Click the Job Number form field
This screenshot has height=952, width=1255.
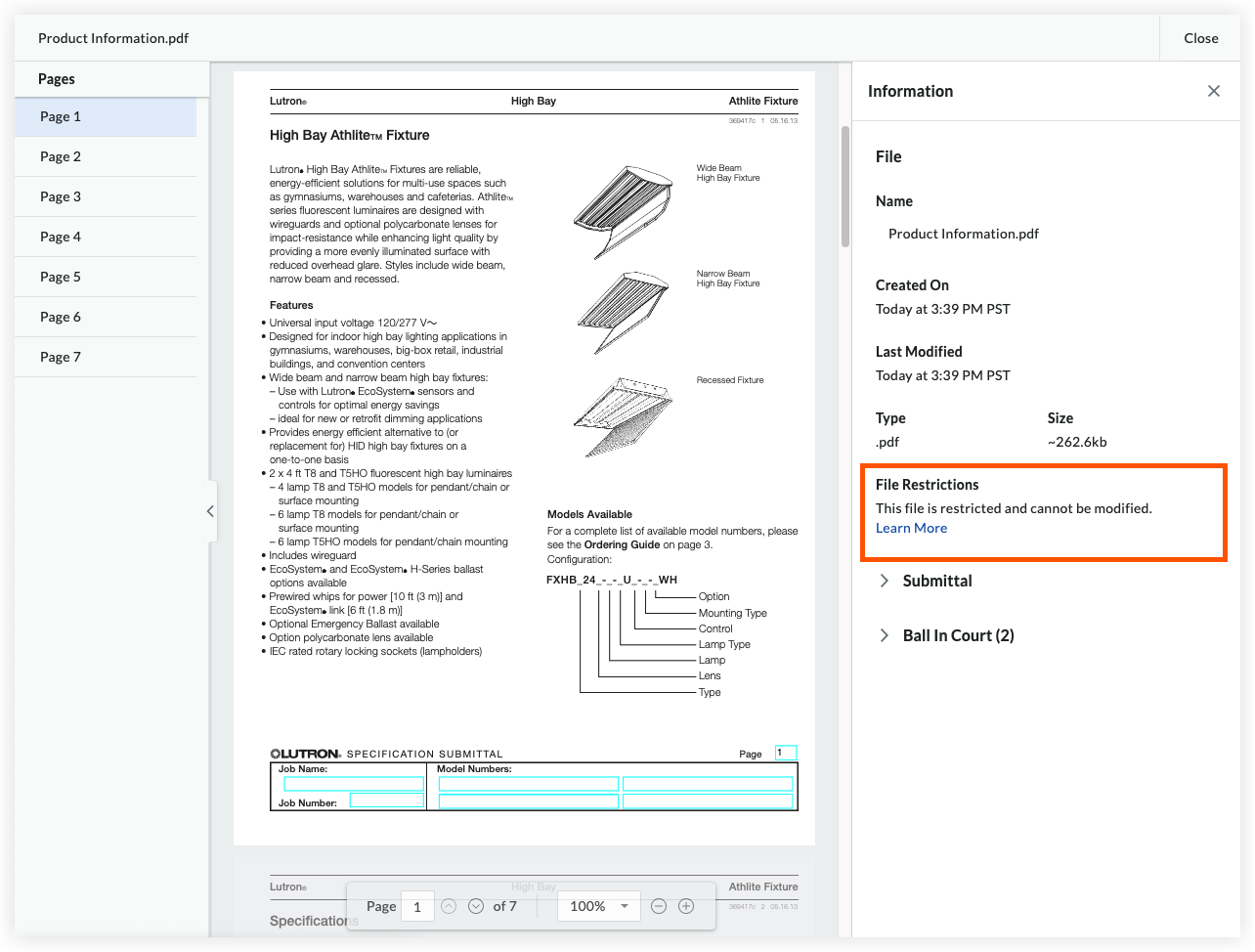tap(387, 801)
